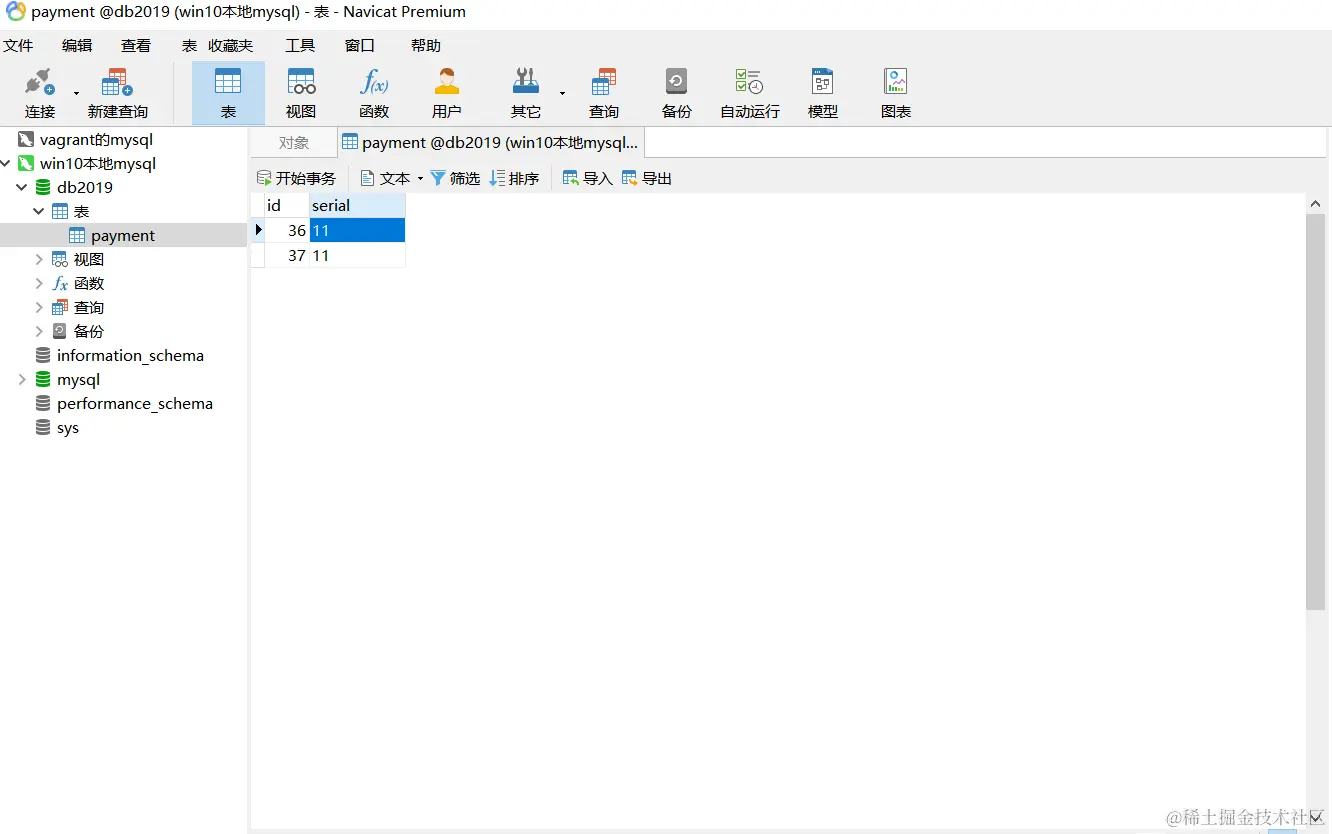This screenshot has height=834, width=1332.
Task: Click the Export (导出) button
Action: coord(646,178)
